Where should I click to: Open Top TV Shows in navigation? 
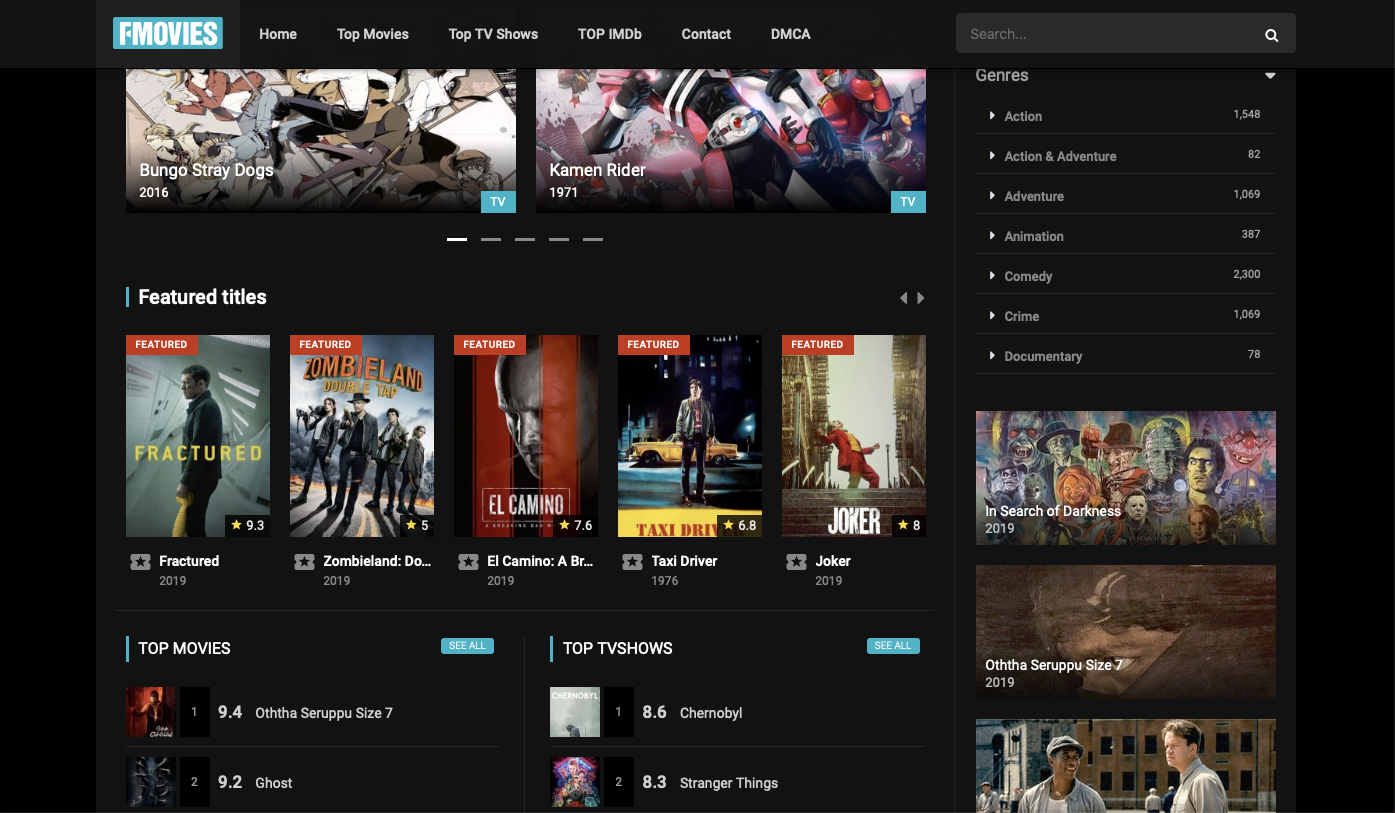[x=493, y=34]
